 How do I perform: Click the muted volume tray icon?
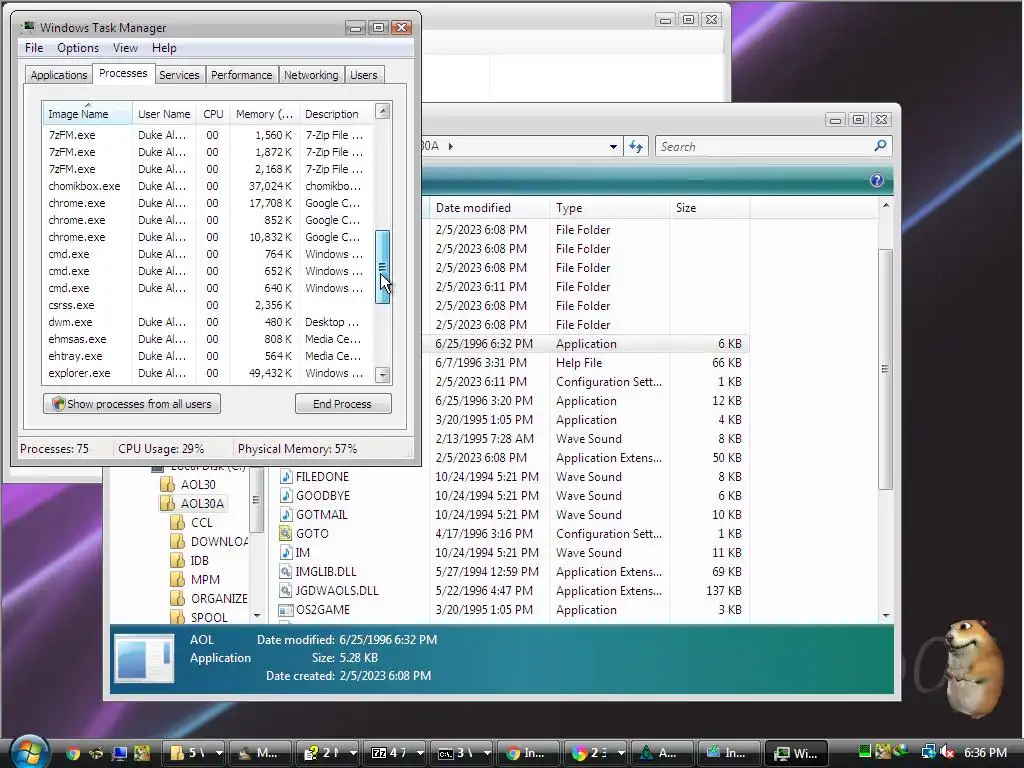pos(947,752)
